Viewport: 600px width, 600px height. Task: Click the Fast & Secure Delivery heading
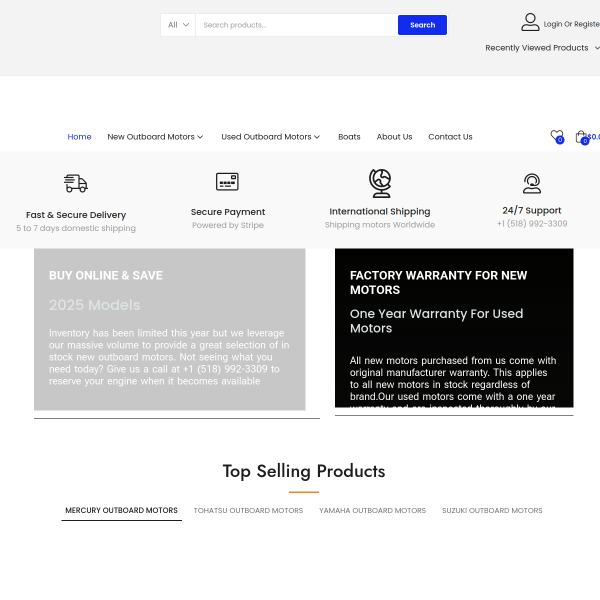pos(76,215)
